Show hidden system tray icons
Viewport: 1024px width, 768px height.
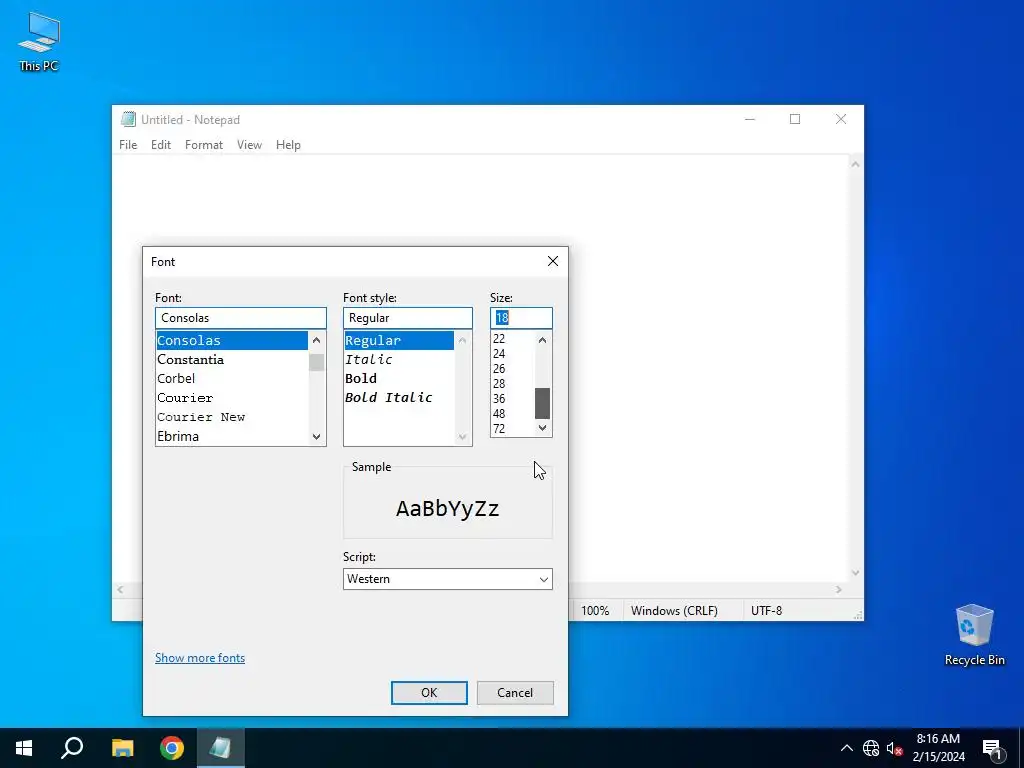[846, 748]
